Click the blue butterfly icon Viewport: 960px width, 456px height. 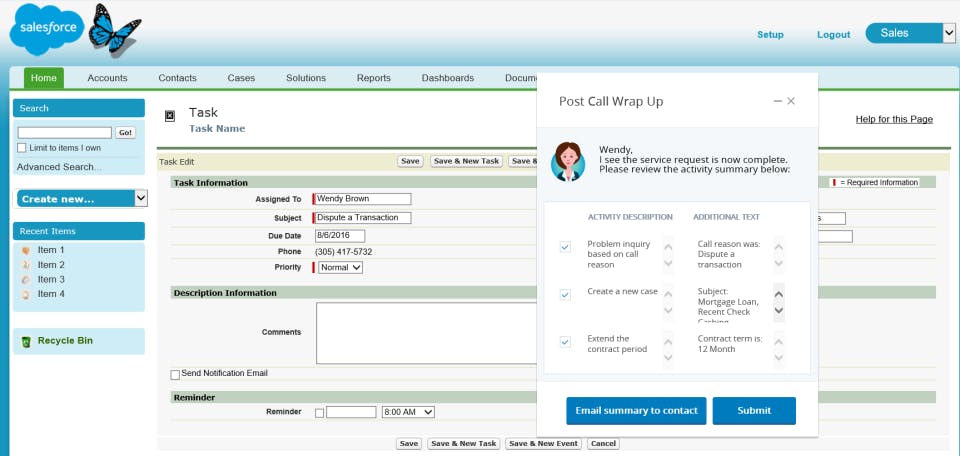[x=114, y=29]
